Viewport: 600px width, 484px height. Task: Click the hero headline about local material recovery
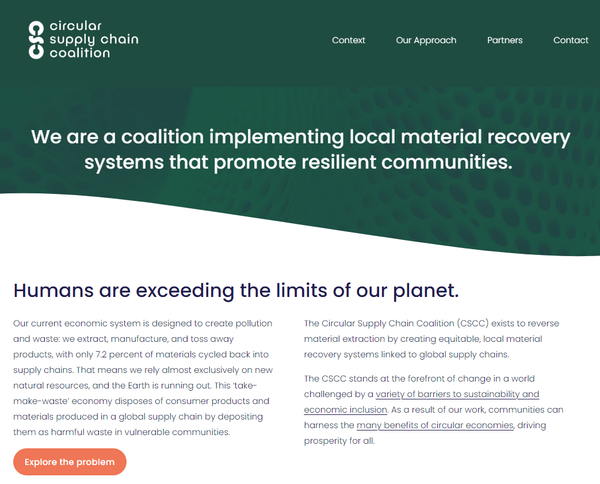click(300, 148)
